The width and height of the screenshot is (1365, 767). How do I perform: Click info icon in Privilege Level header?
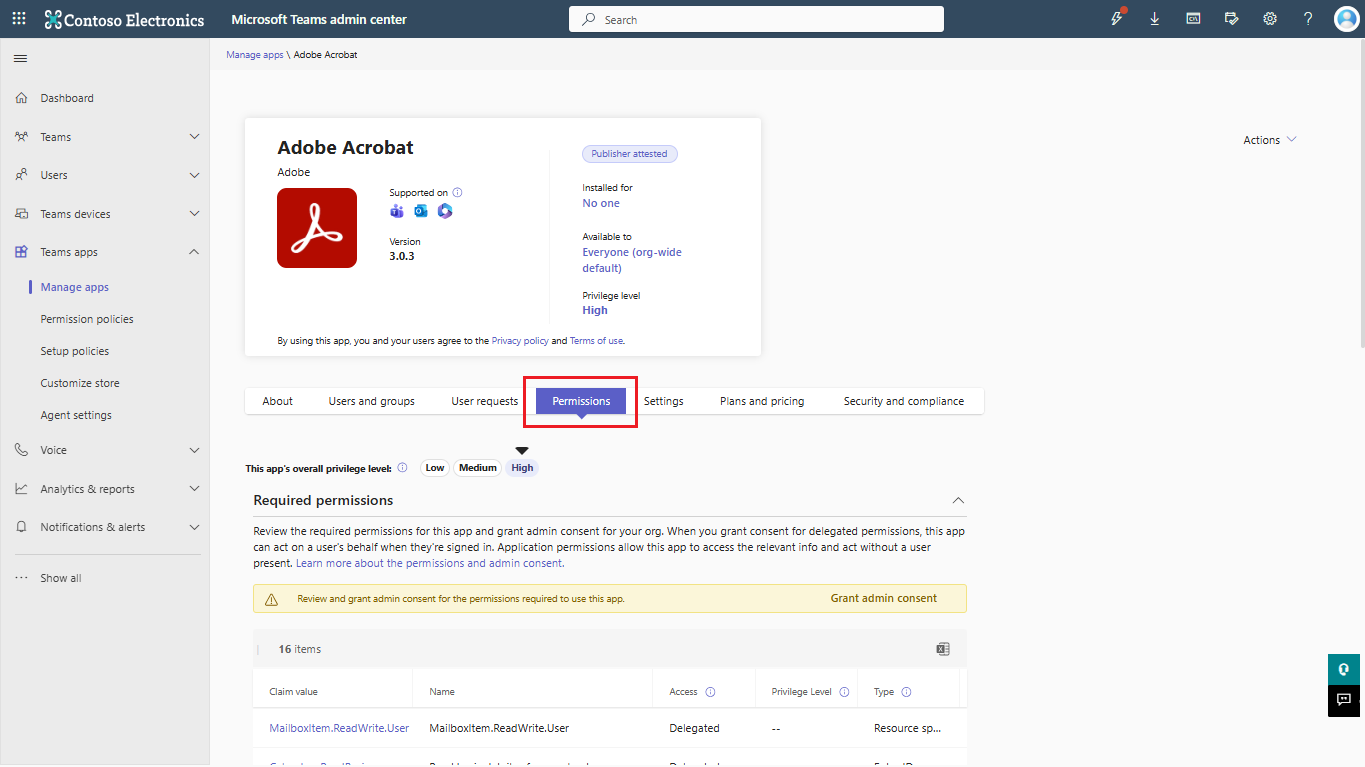(844, 692)
